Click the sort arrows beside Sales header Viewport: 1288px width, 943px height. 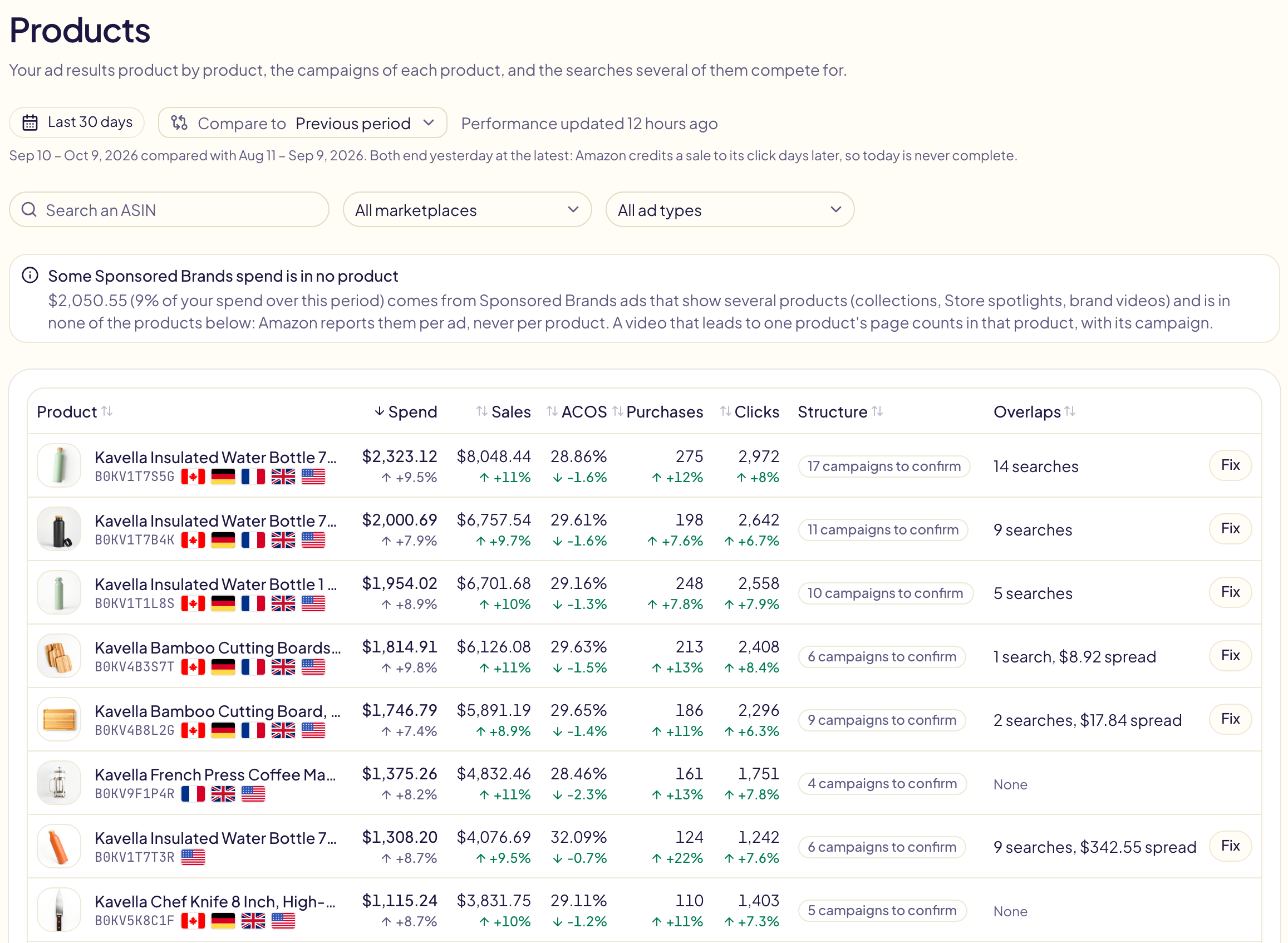[x=482, y=411]
